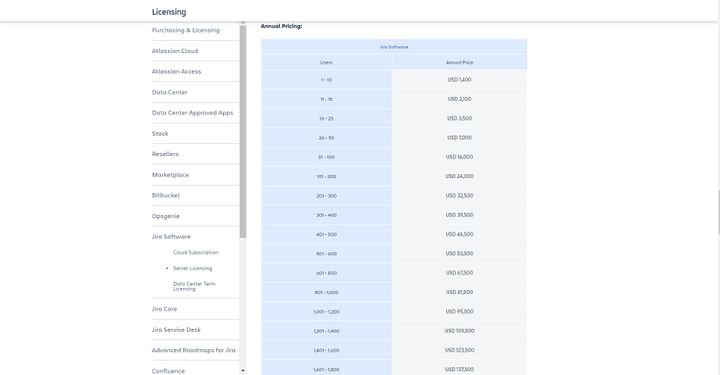
Task: Go to Atlassian Access in the sidebar
Action: (x=176, y=72)
